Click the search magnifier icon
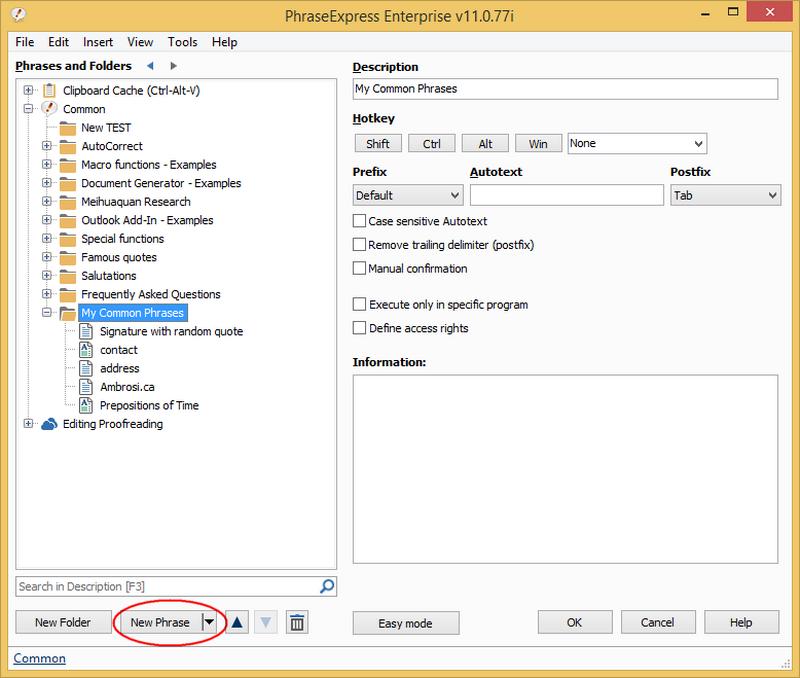 click(x=327, y=586)
